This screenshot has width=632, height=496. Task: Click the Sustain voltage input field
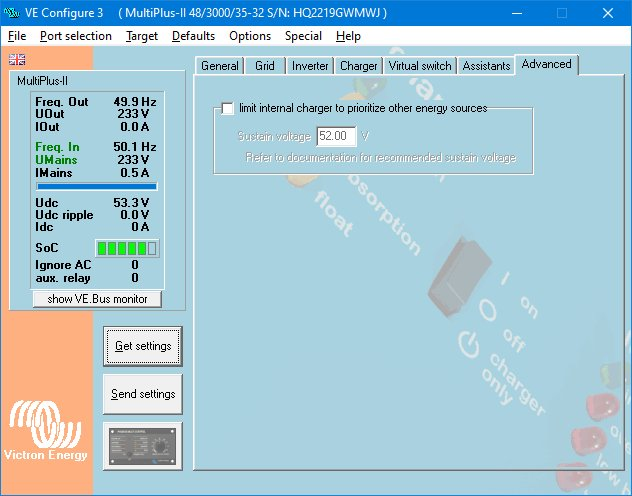click(336, 136)
